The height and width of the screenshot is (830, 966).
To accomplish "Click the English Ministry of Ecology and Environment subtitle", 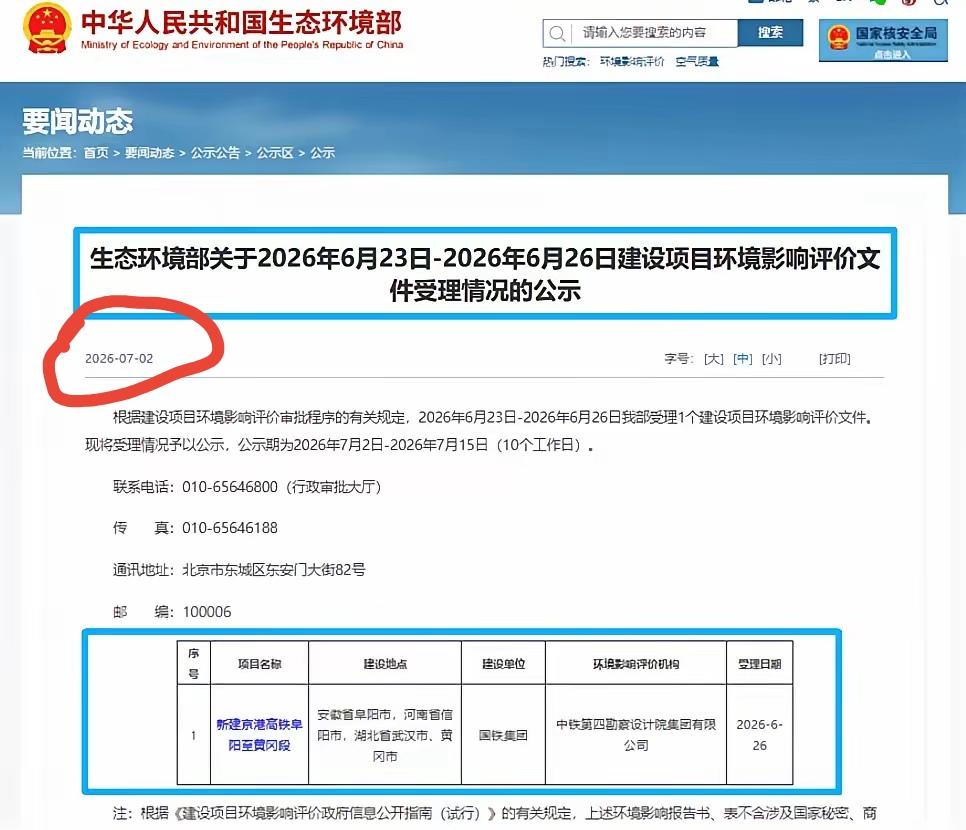I will click(242, 45).
